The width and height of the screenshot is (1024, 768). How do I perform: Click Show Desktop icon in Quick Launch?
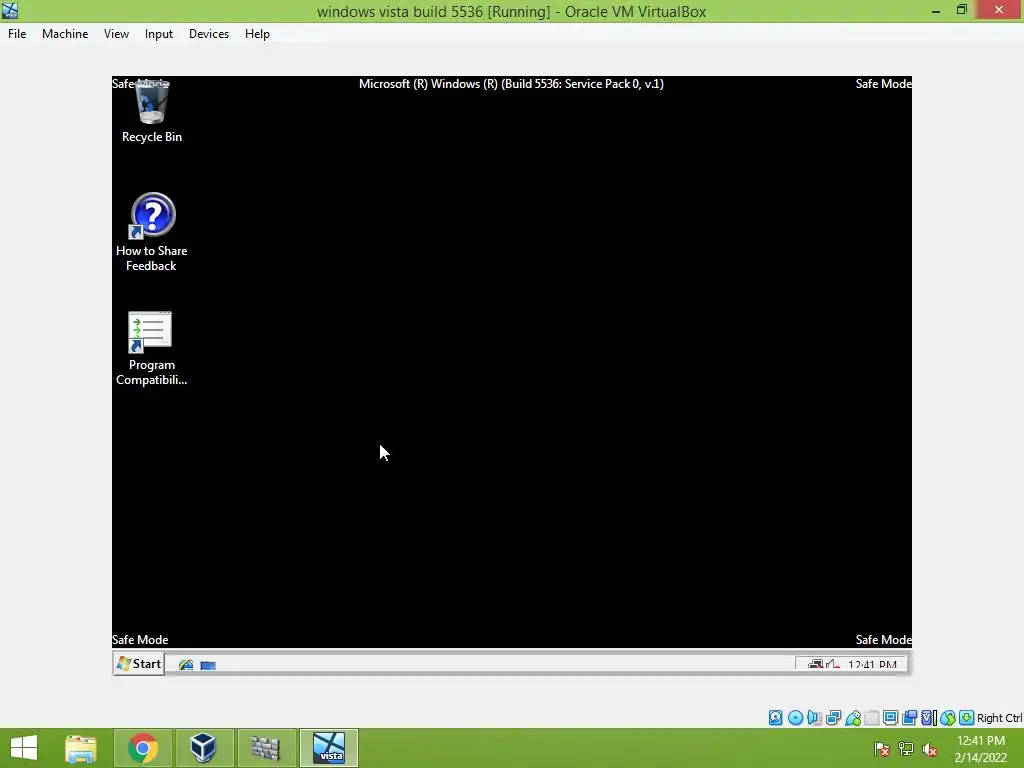point(208,665)
